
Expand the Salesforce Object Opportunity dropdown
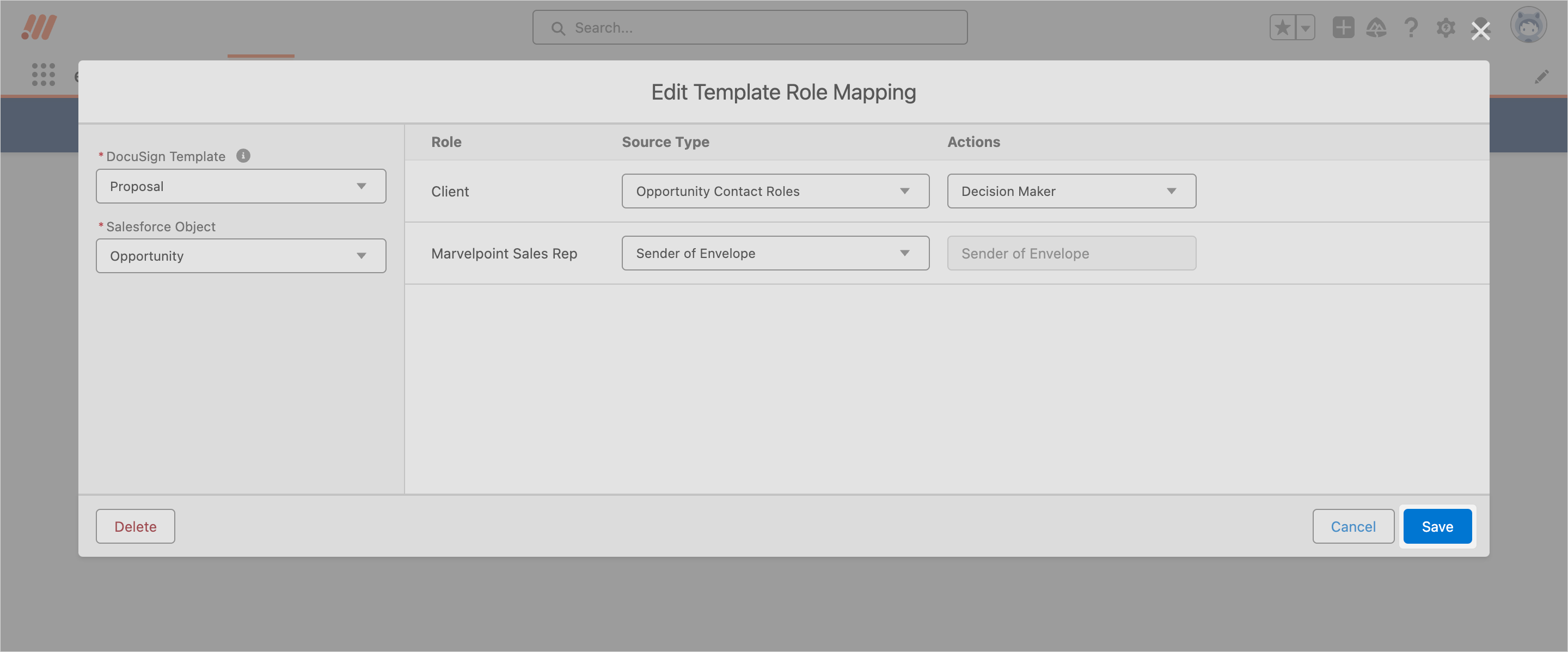(241, 256)
